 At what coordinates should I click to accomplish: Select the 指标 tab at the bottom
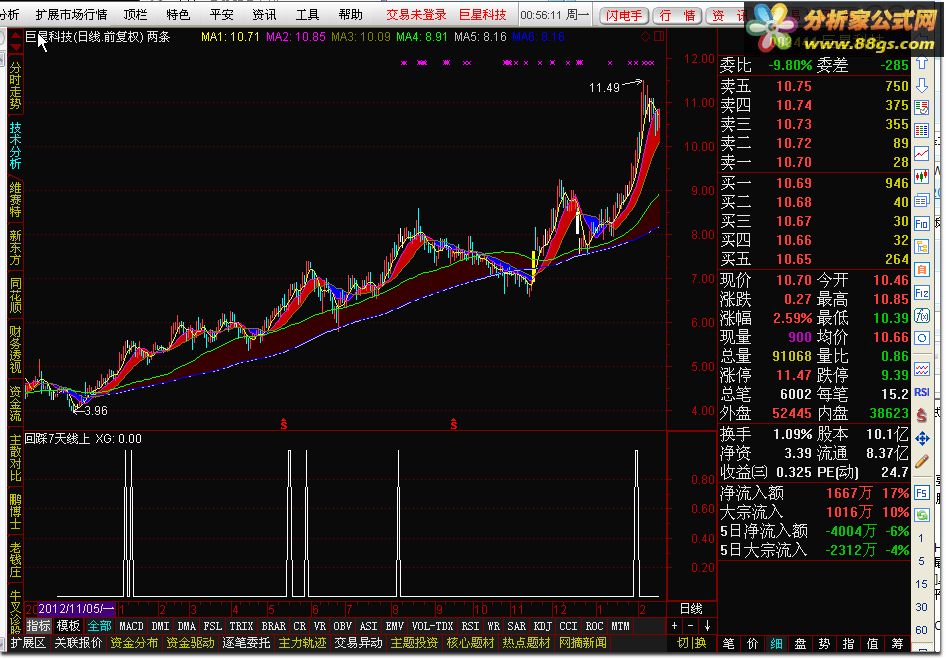pyautogui.click(x=39, y=626)
